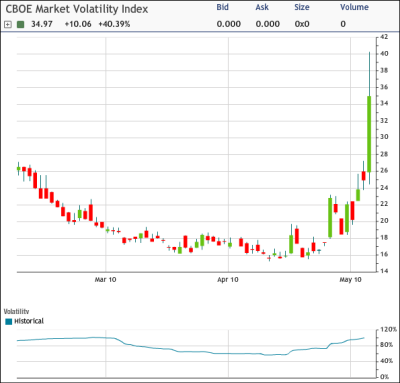Click the 14 price axis label
The width and height of the screenshot is (400, 383).
pyautogui.click(x=384, y=271)
